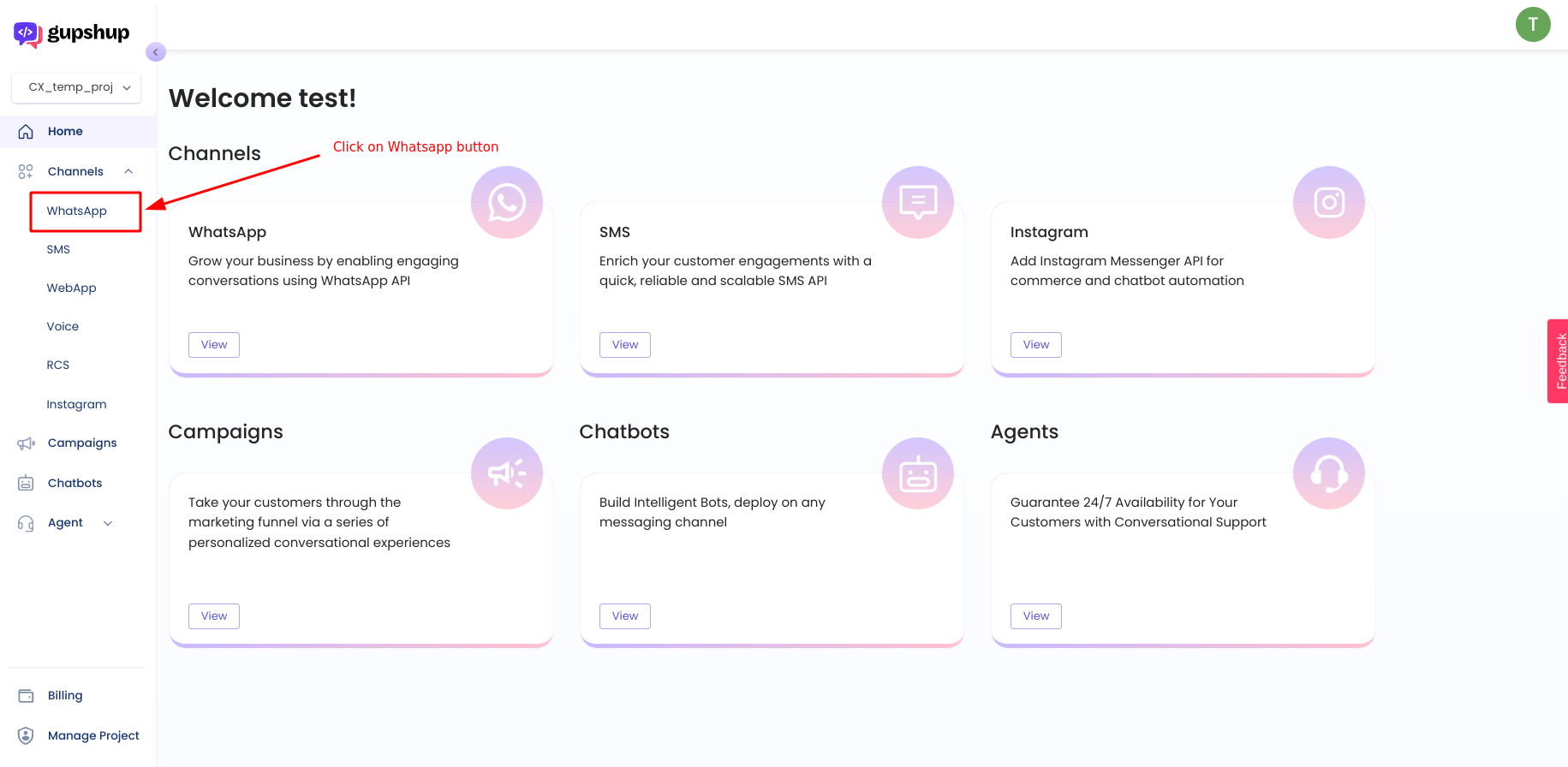Expand the Agent section chevron
This screenshot has height=767, width=1568.
coord(108,523)
